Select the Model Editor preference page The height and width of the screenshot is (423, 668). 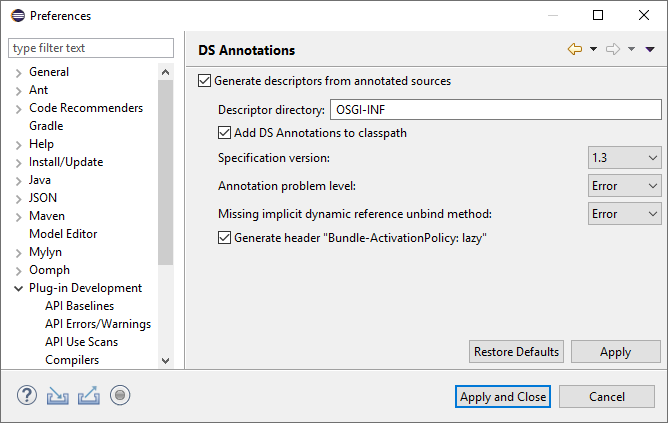point(63,234)
